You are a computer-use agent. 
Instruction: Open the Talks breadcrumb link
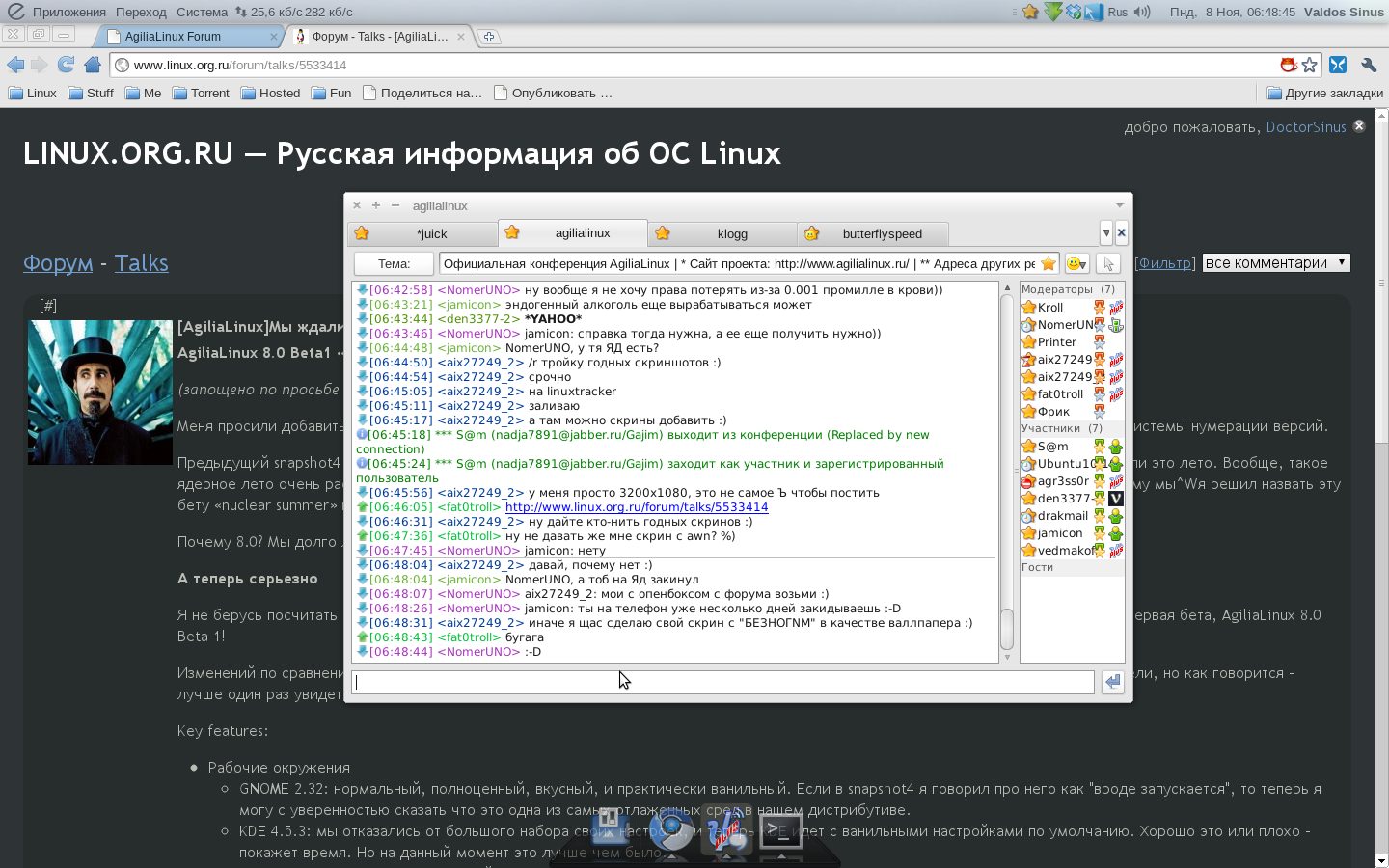point(141,263)
